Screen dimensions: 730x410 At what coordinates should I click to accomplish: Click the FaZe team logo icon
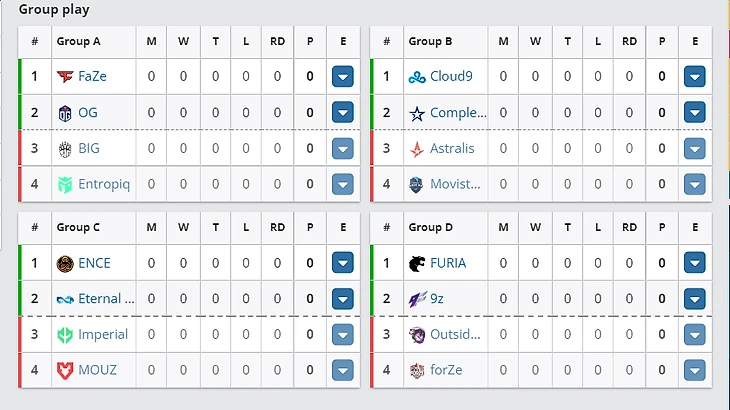(65, 76)
